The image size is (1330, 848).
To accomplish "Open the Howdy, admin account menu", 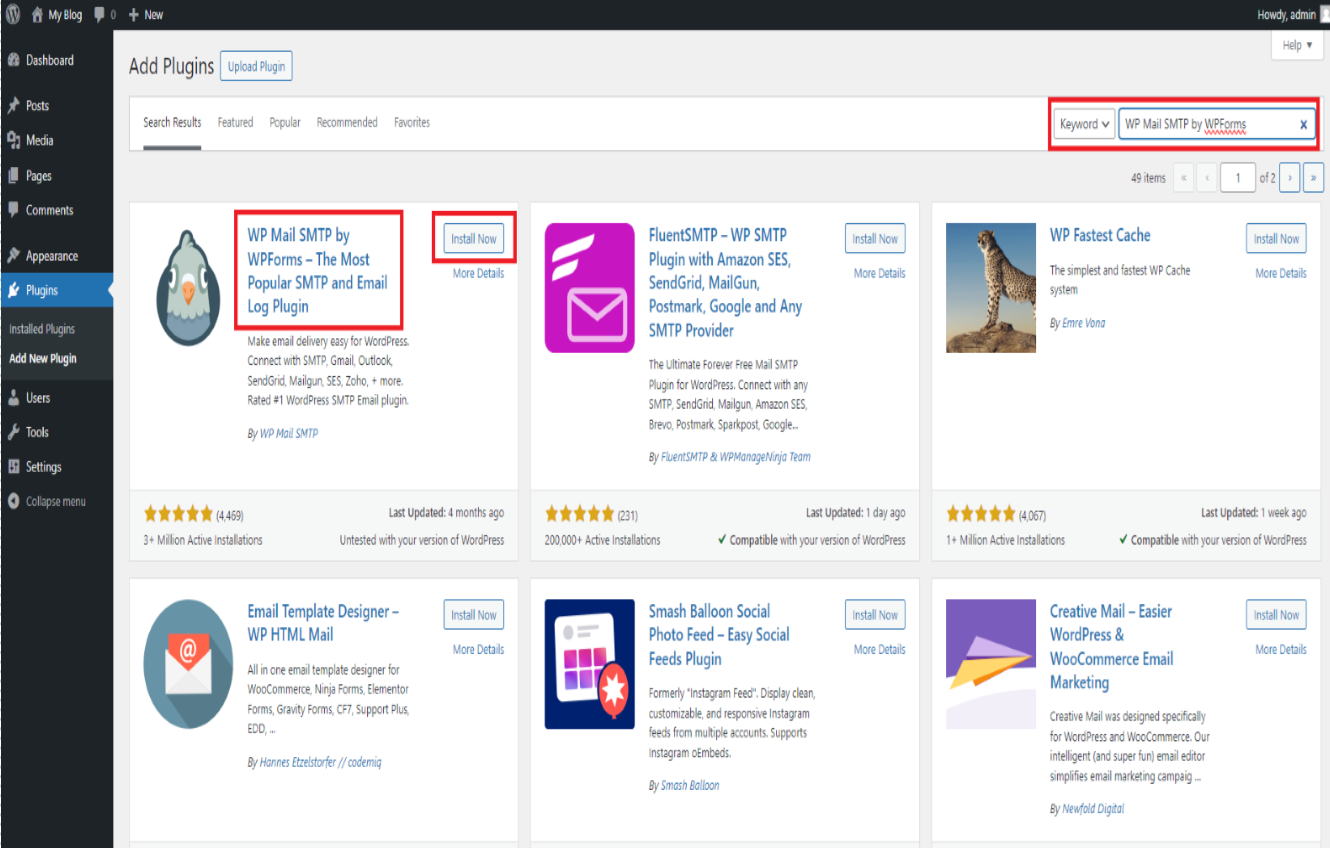I will [x=1292, y=14].
